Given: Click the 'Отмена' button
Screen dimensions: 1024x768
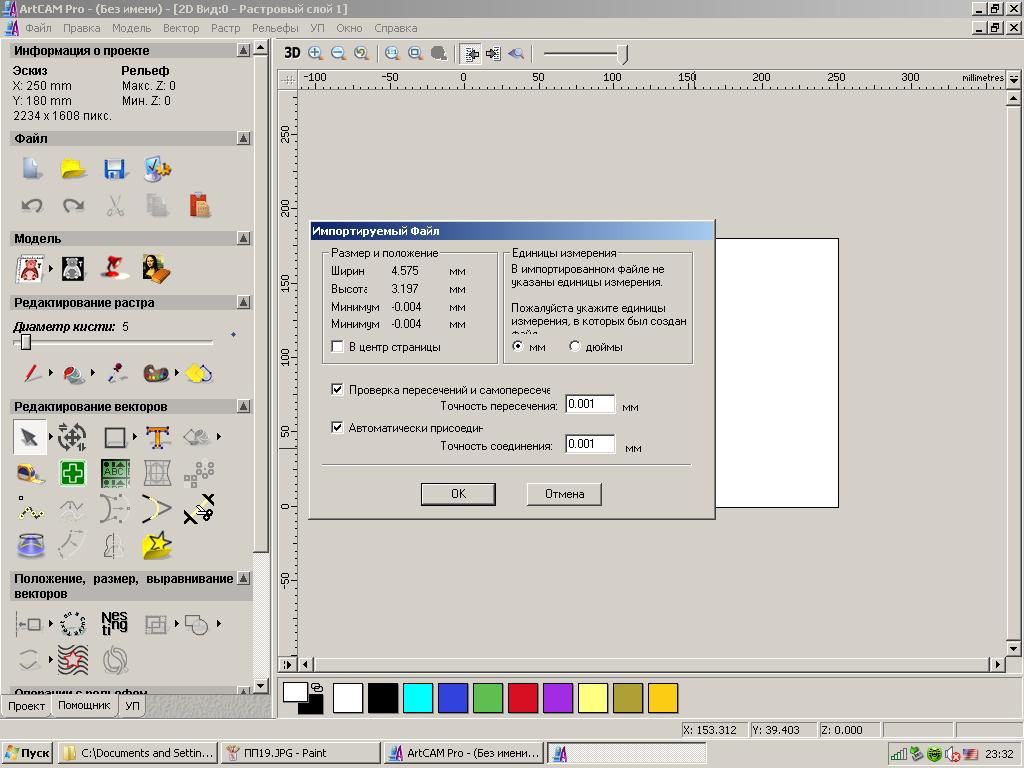Looking at the screenshot, I should 564,494.
